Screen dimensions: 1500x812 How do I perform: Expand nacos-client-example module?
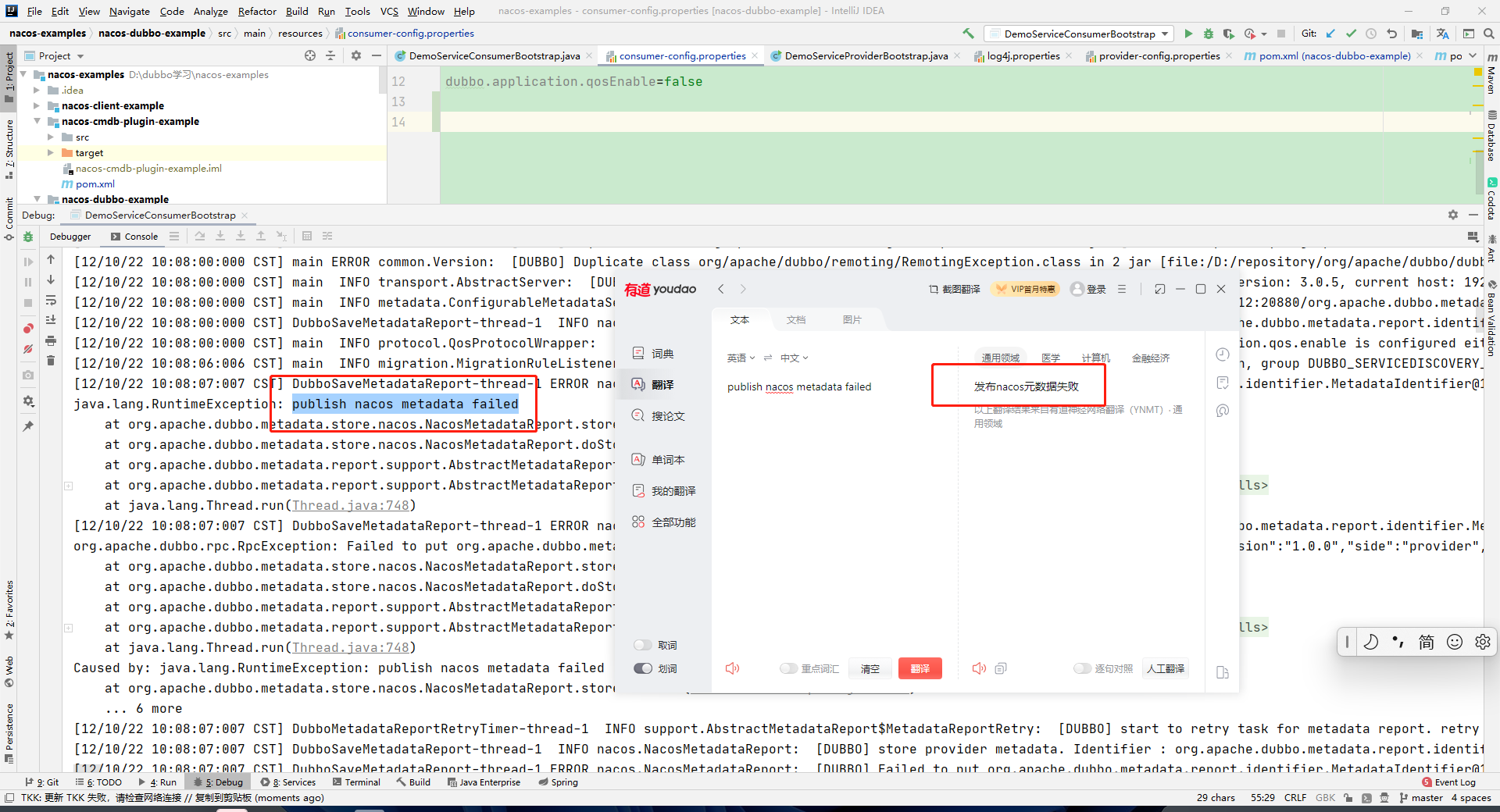tap(36, 105)
